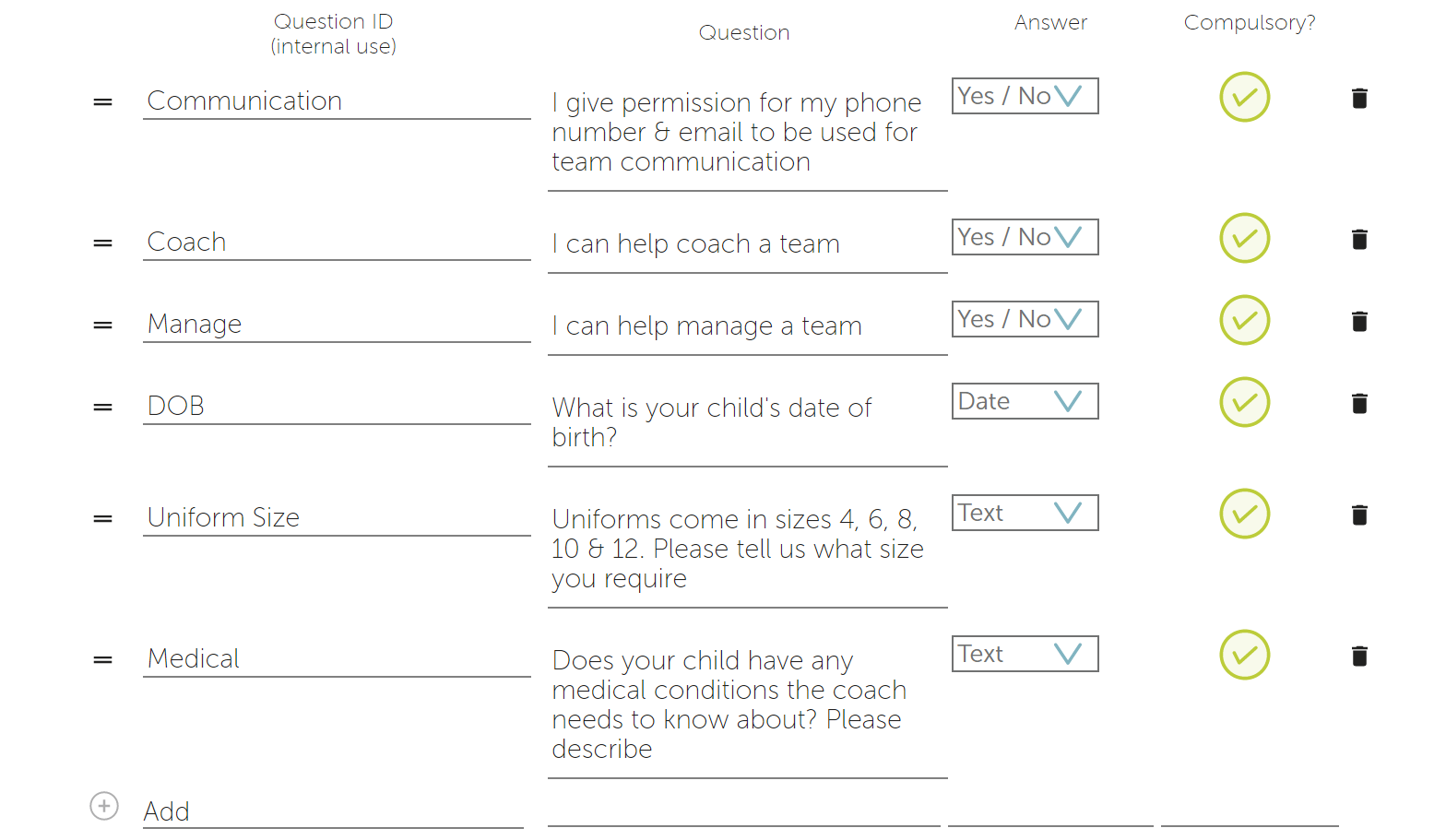Open the Yes / No dropdown for Coach
This screenshot has height=840, width=1446.
[x=1025, y=237]
